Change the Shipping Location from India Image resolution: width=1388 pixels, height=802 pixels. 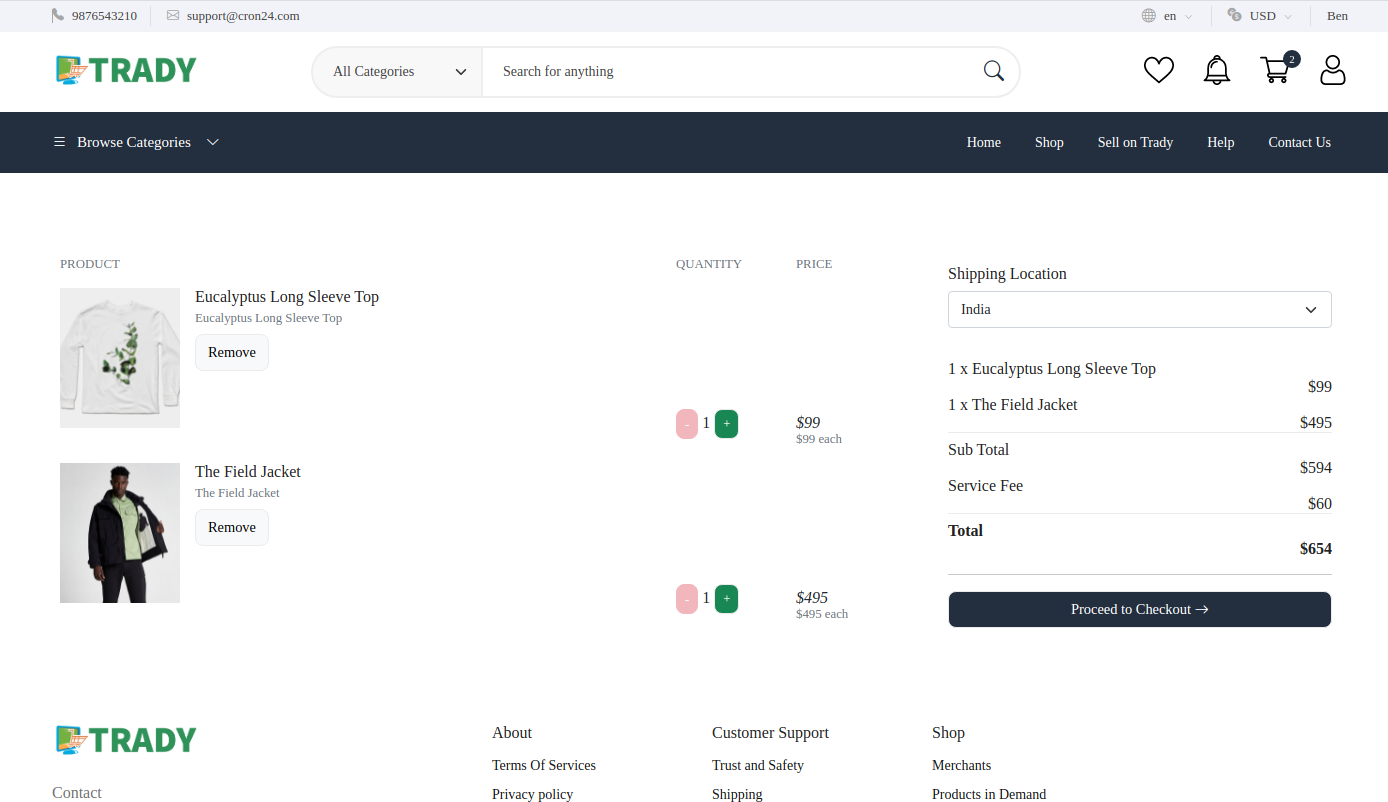[1139, 309]
